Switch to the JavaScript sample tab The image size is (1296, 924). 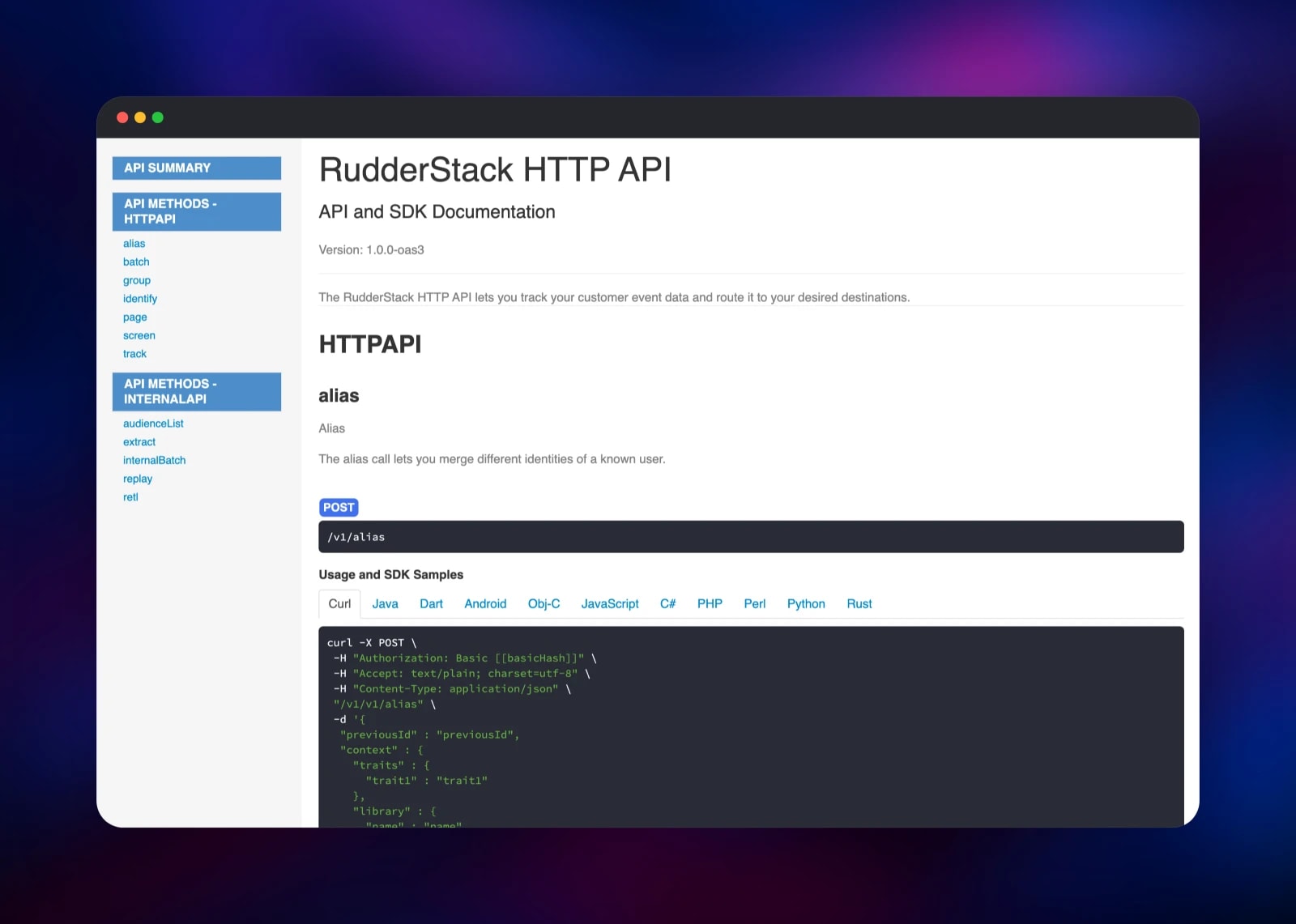[x=610, y=604]
